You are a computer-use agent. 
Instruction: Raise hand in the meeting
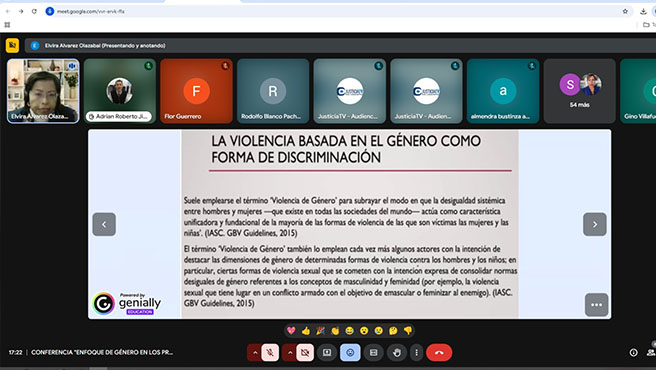click(x=397, y=353)
